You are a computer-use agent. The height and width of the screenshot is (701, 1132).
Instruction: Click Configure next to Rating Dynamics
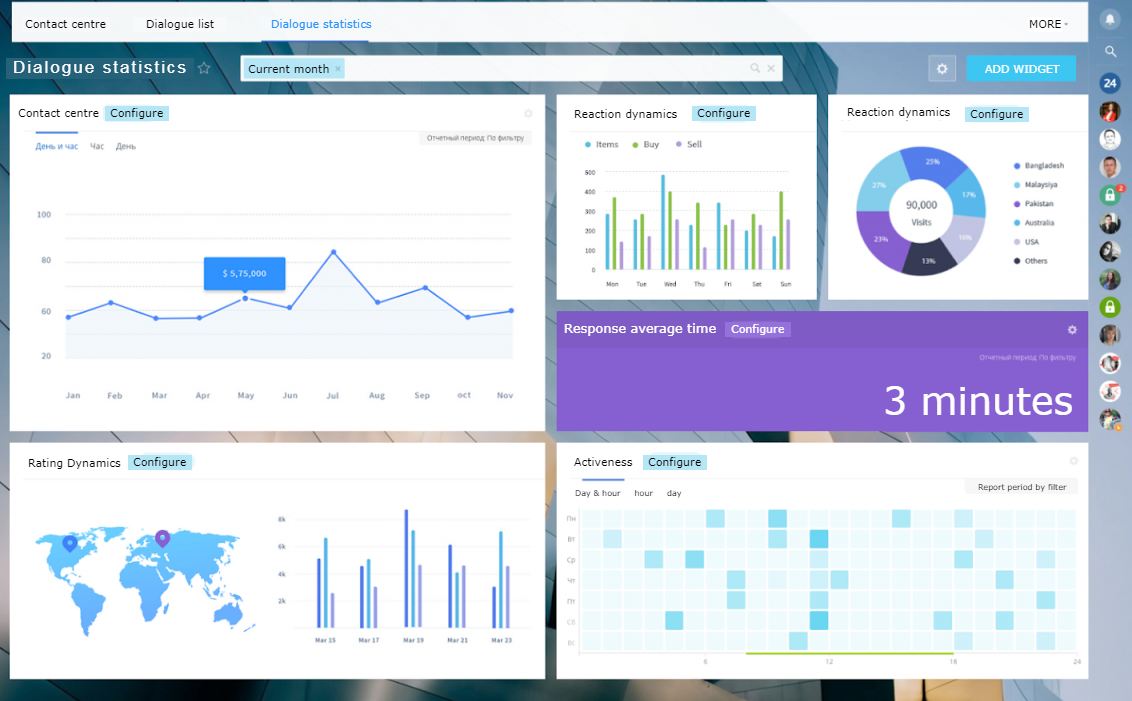tap(160, 462)
